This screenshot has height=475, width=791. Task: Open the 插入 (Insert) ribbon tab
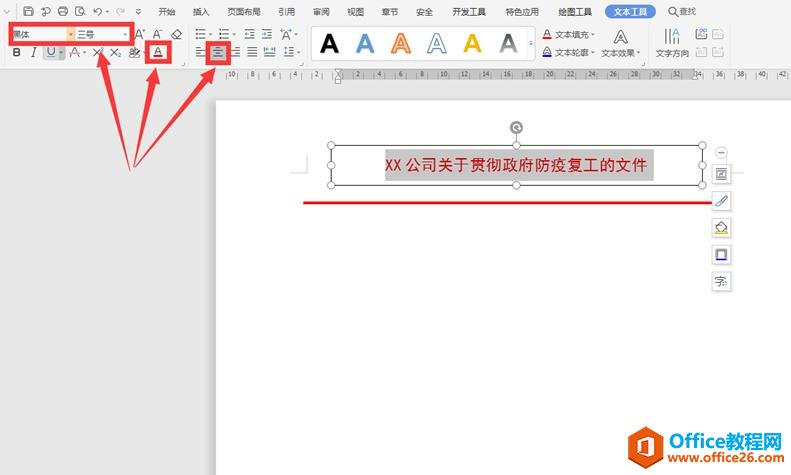pyautogui.click(x=201, y=12)
